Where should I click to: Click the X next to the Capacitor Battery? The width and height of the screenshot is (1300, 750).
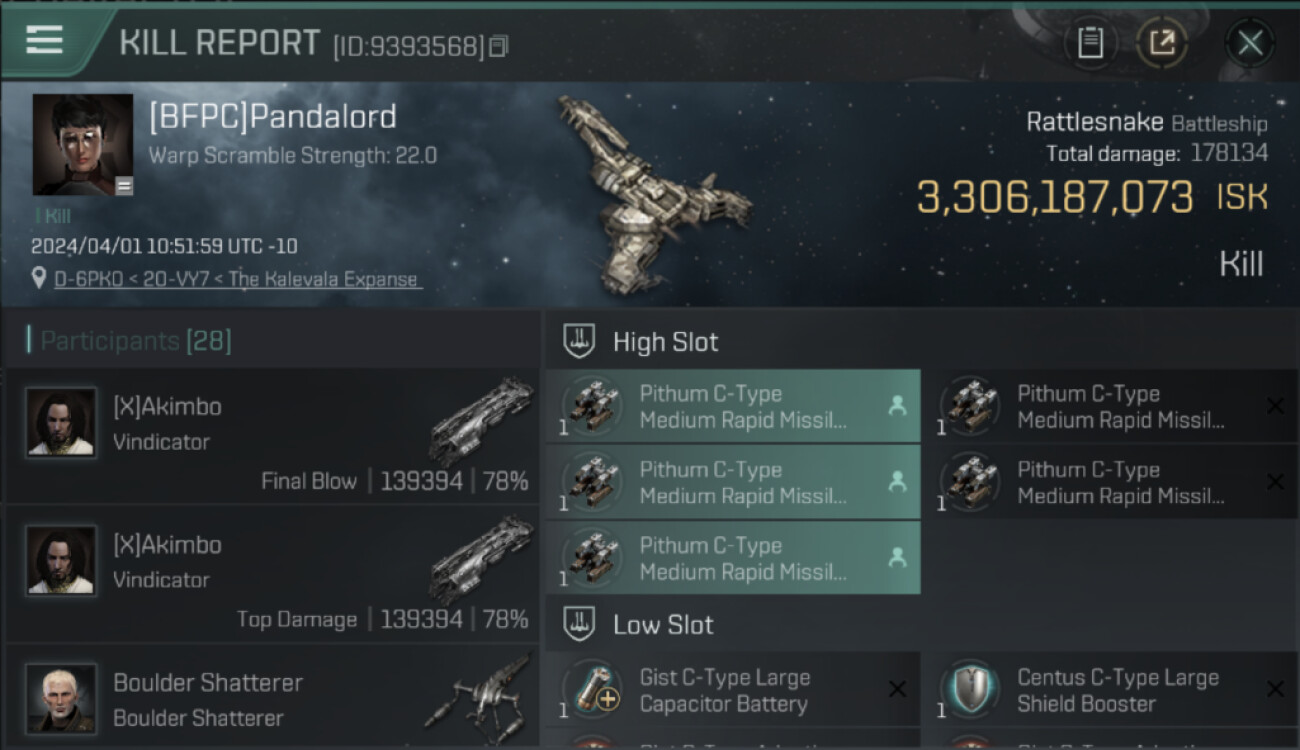897,689
